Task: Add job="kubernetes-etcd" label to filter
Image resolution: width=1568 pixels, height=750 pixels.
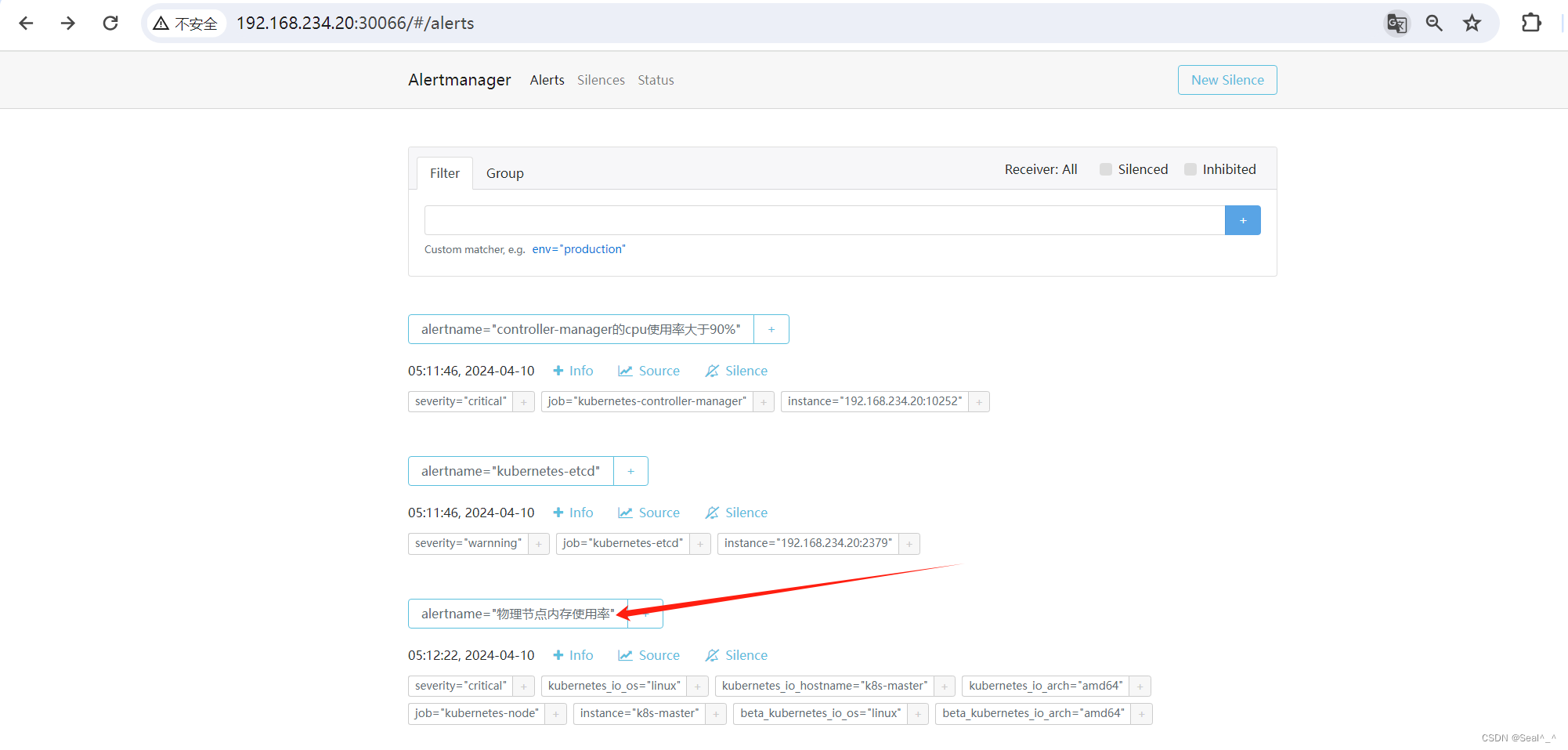Action: click(x=700, y=543)
